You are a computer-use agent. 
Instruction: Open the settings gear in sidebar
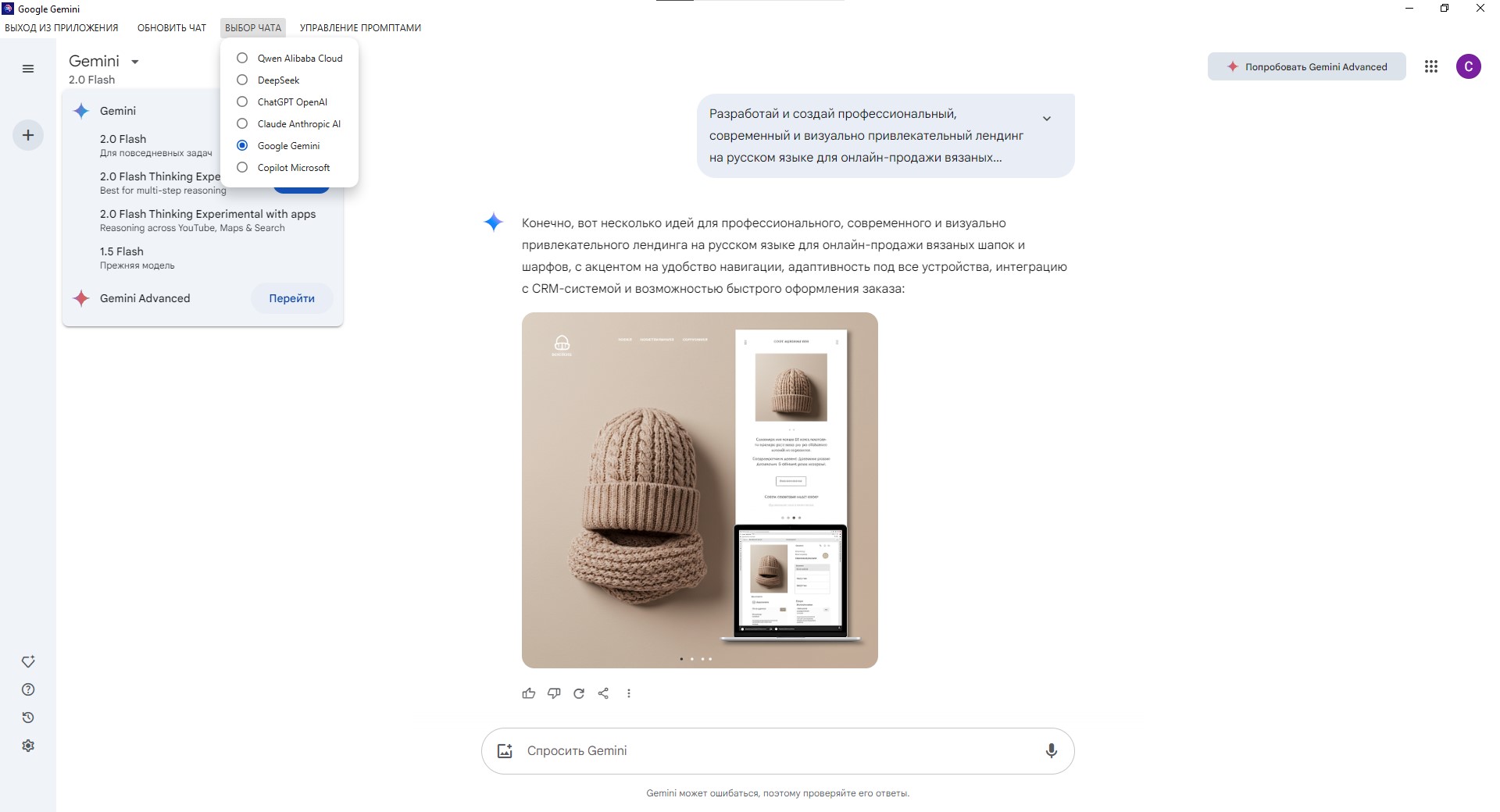(x=28, y=746)
